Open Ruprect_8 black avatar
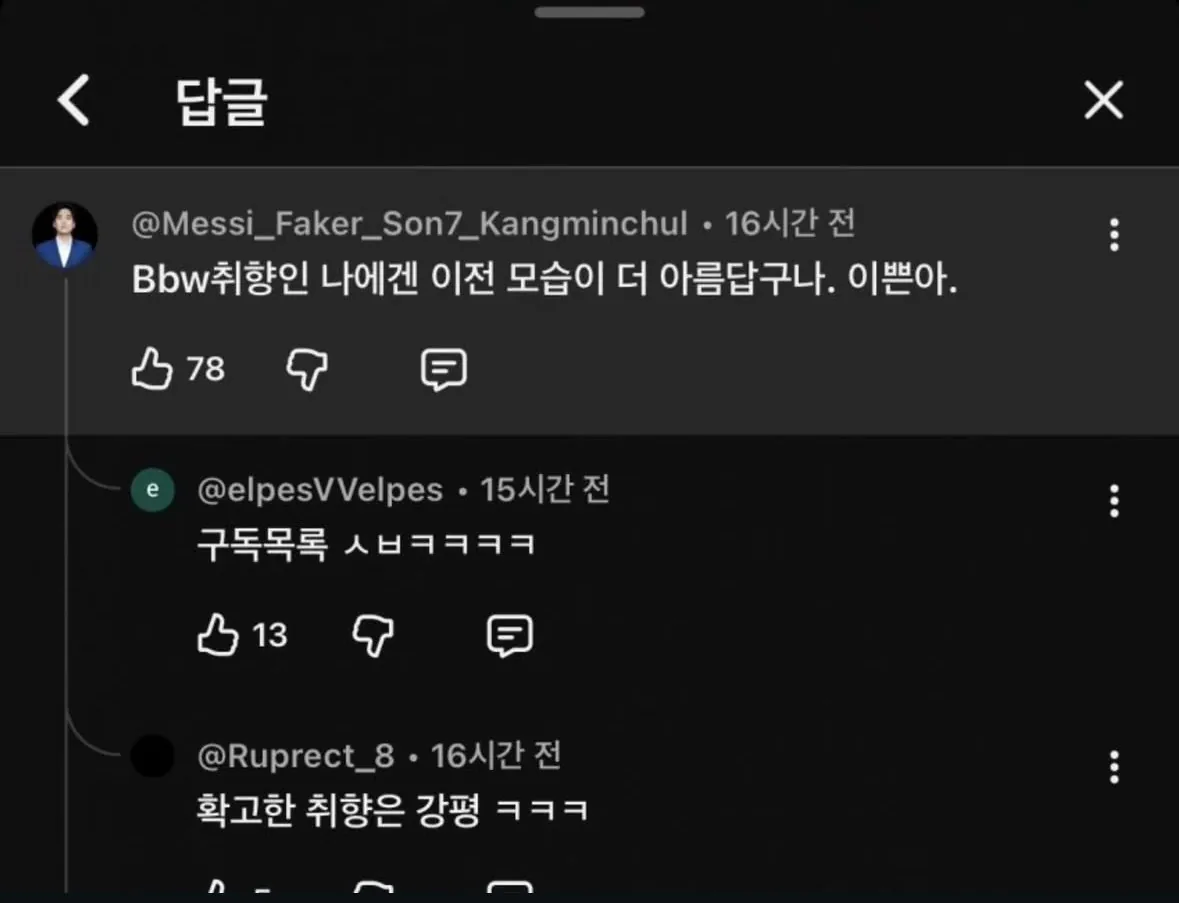This screenshot has width=1179, height=903. point(153,756)
